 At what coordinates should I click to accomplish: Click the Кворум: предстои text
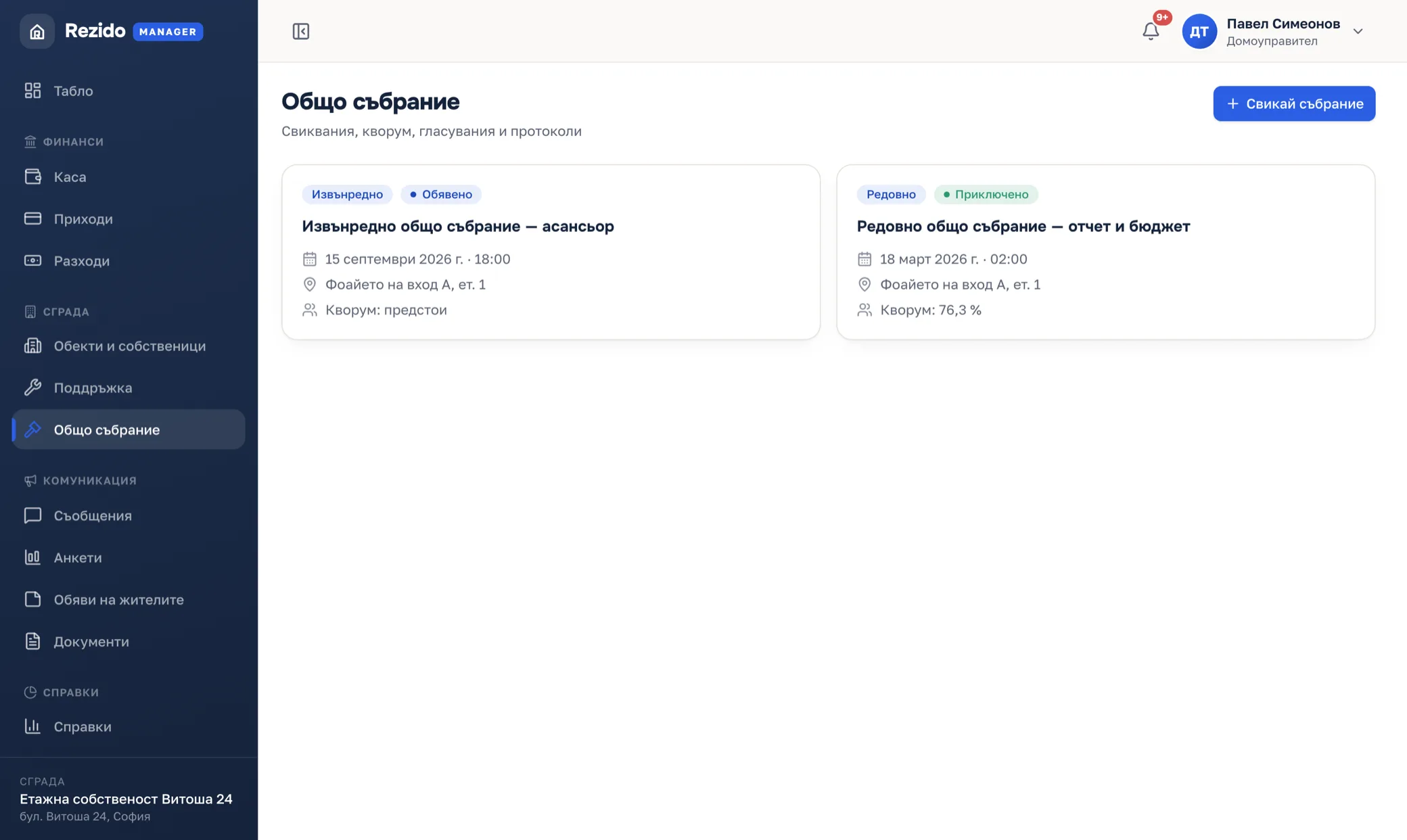click(386, 310)
